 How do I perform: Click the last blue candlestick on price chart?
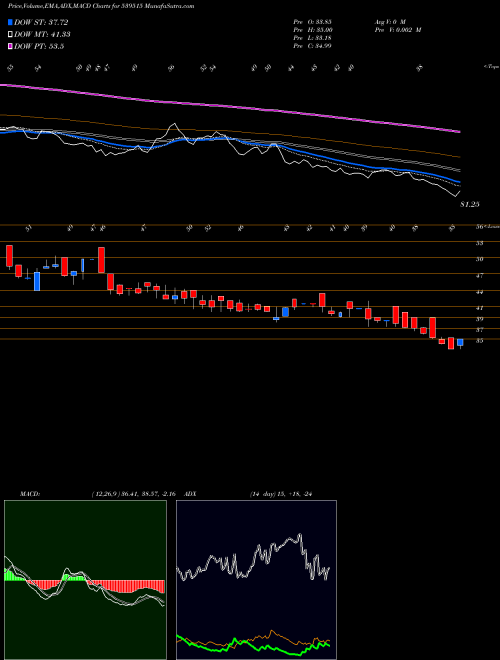tap(460, 343)
